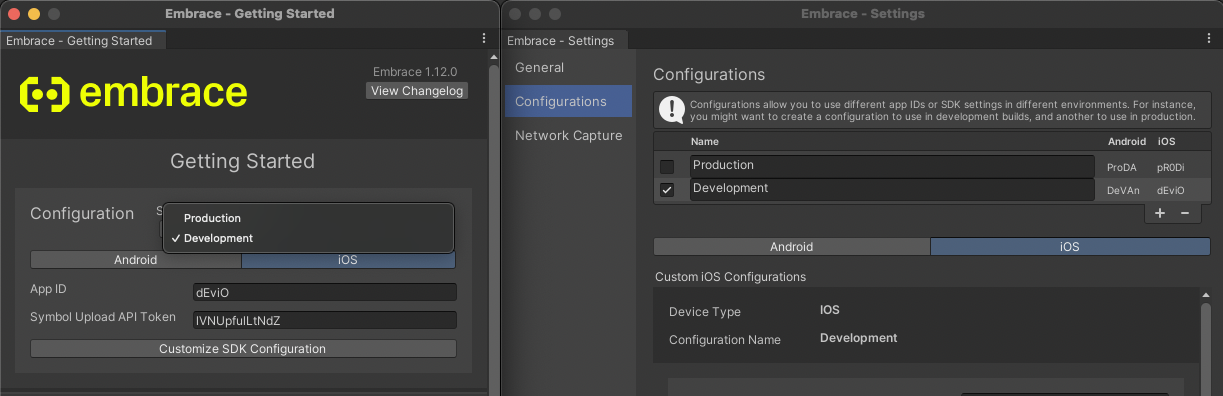
Task: Click the dEviO iOS ID cell in table
Action: point(1171,190)
